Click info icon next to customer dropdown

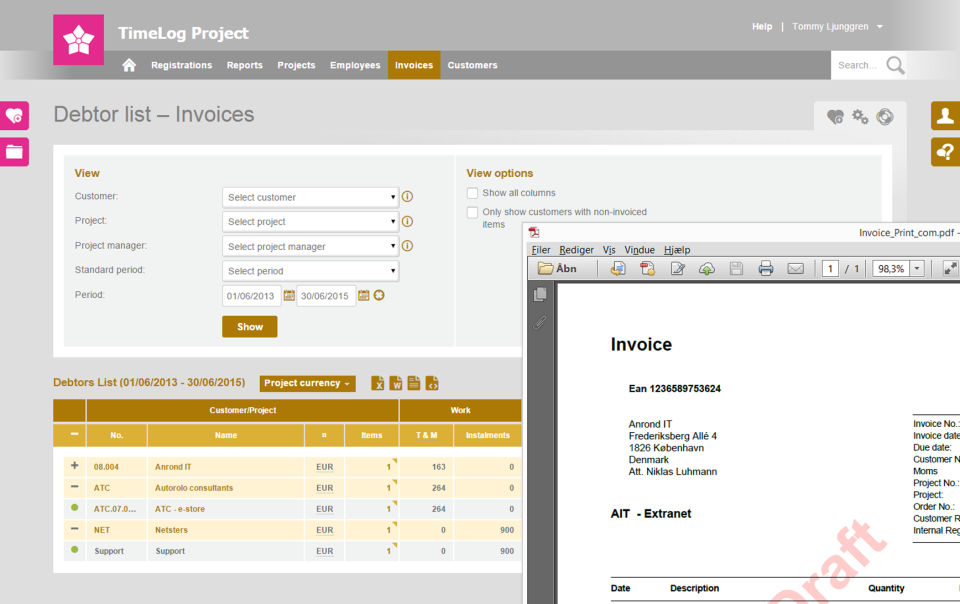point(408,197)
